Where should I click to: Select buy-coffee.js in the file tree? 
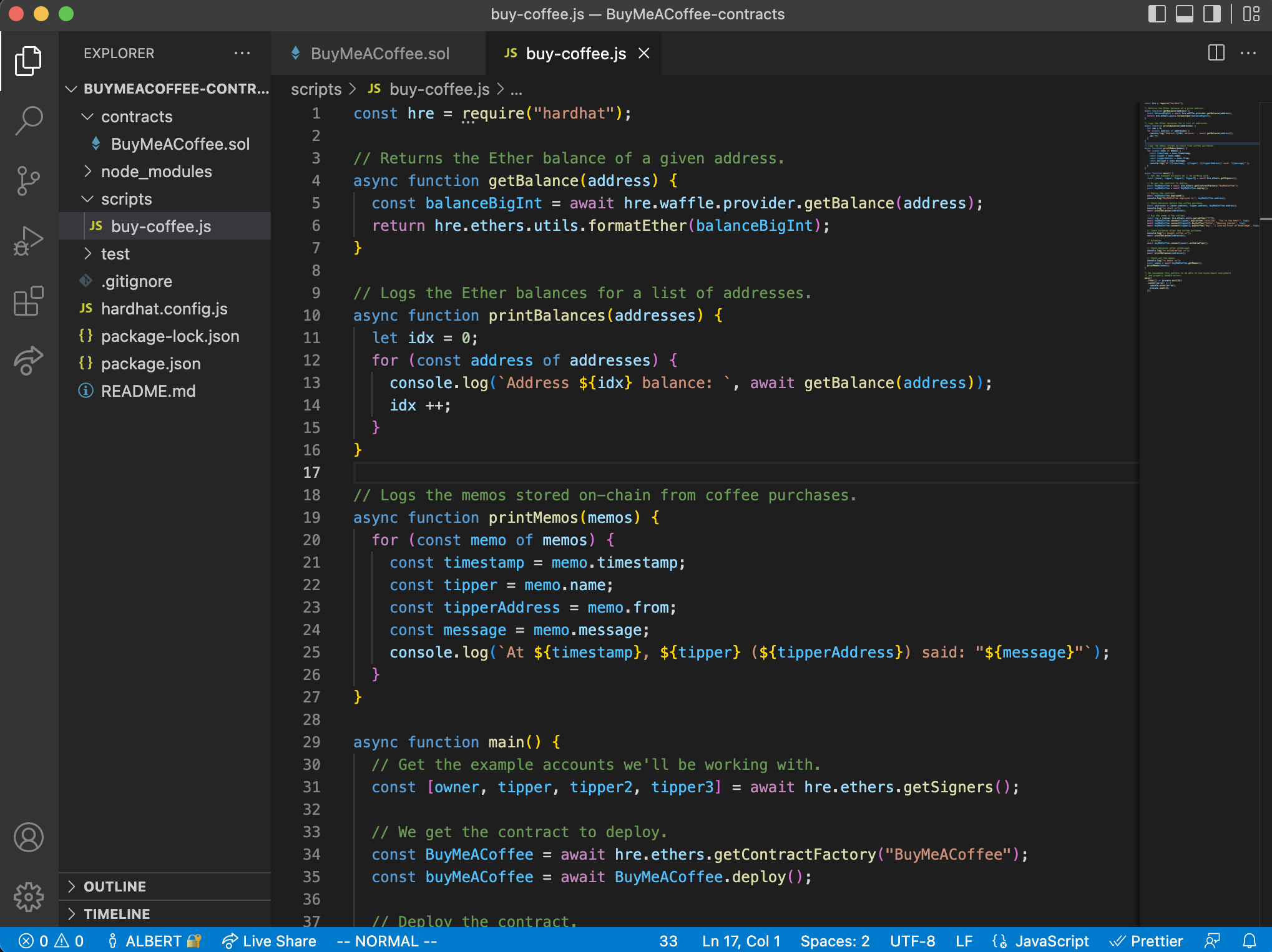click(165, 226)
